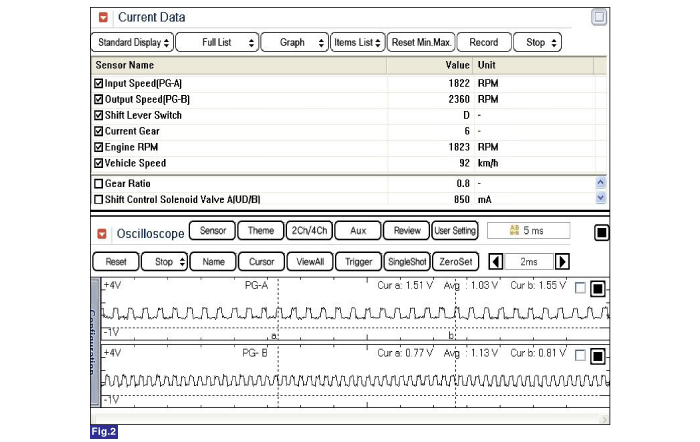Viewport: 700px width, 442px height.
Task: Click the Record button
Action: coord(484,43)
